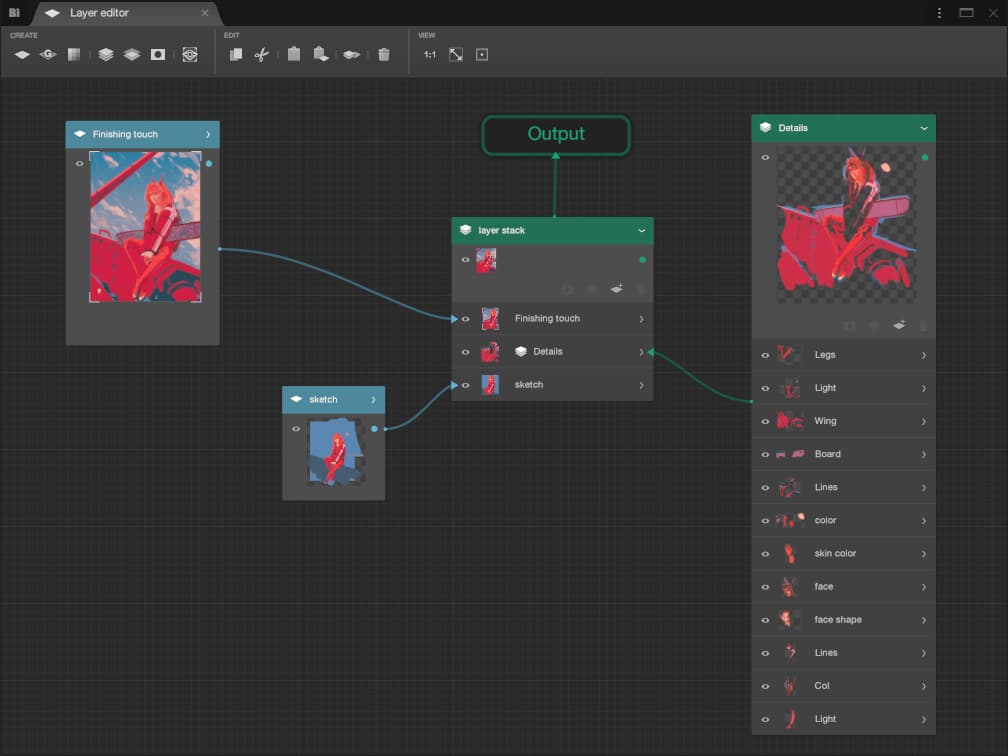1008x756 pixels.
Task: Toggle visibility of layer stack preview
Action: 465,260
